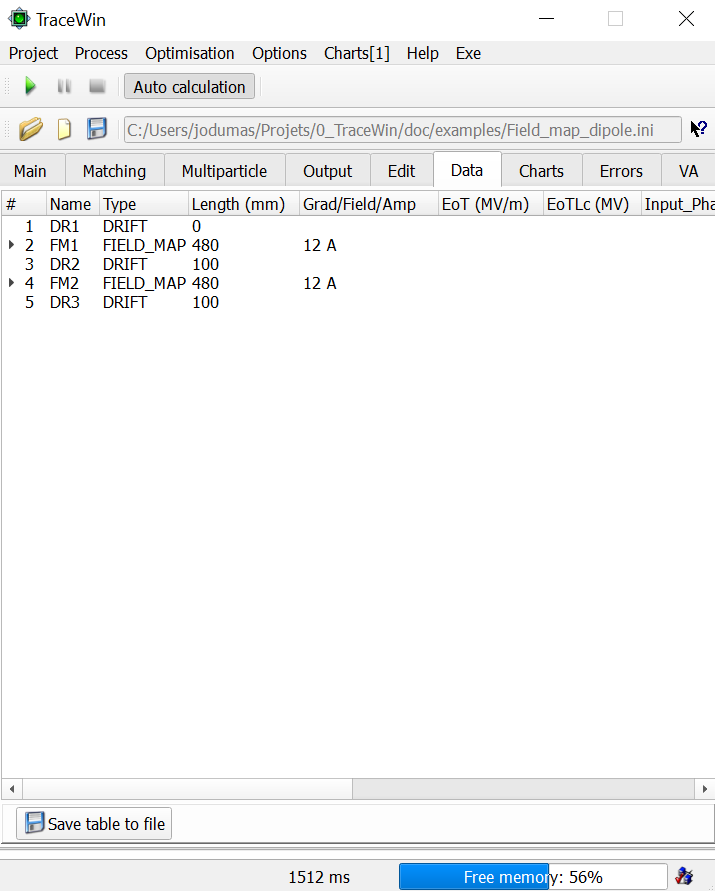Pause the running calculation

click(64, 86)
